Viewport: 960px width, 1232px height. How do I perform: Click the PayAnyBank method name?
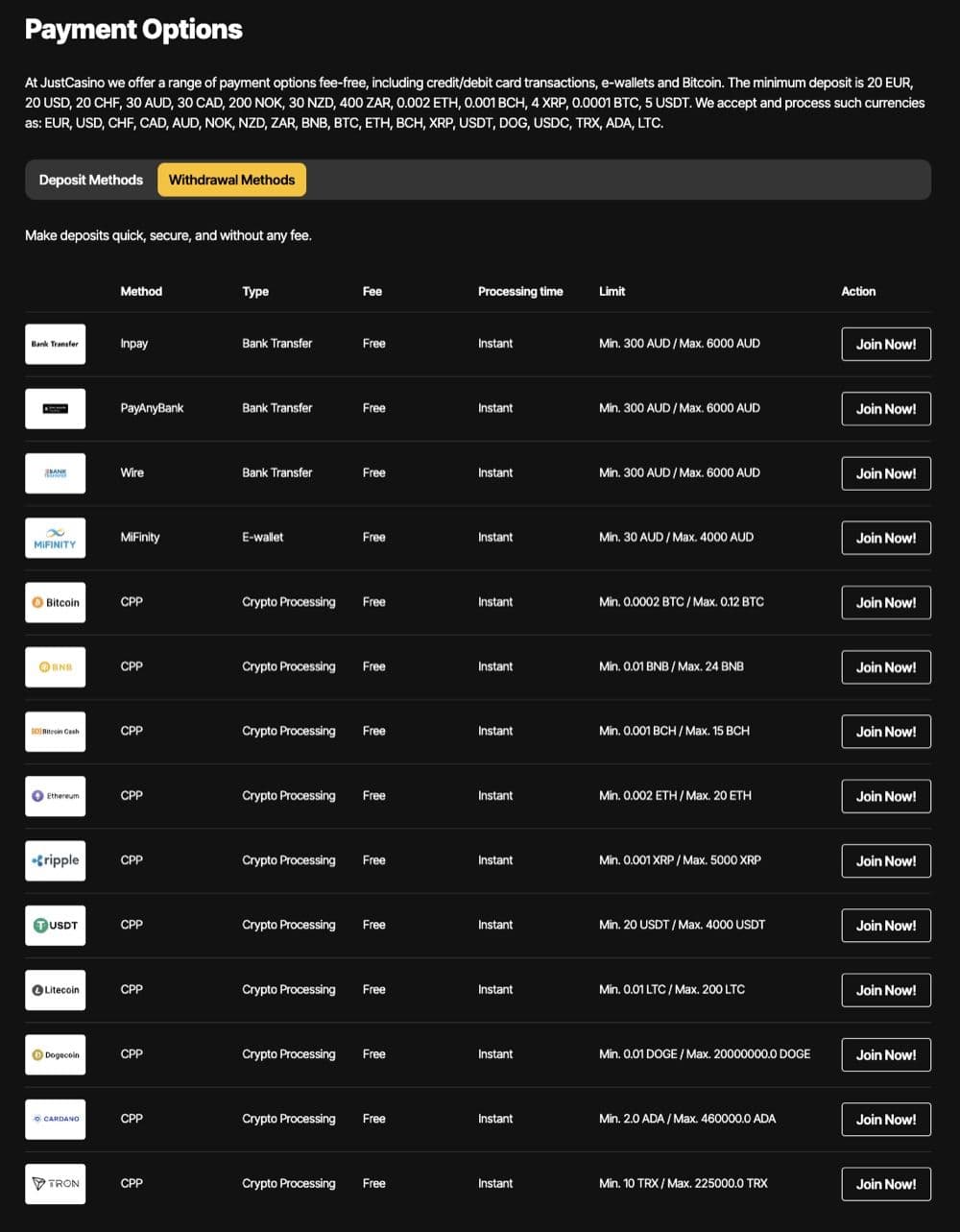click(x=152, y=407)
